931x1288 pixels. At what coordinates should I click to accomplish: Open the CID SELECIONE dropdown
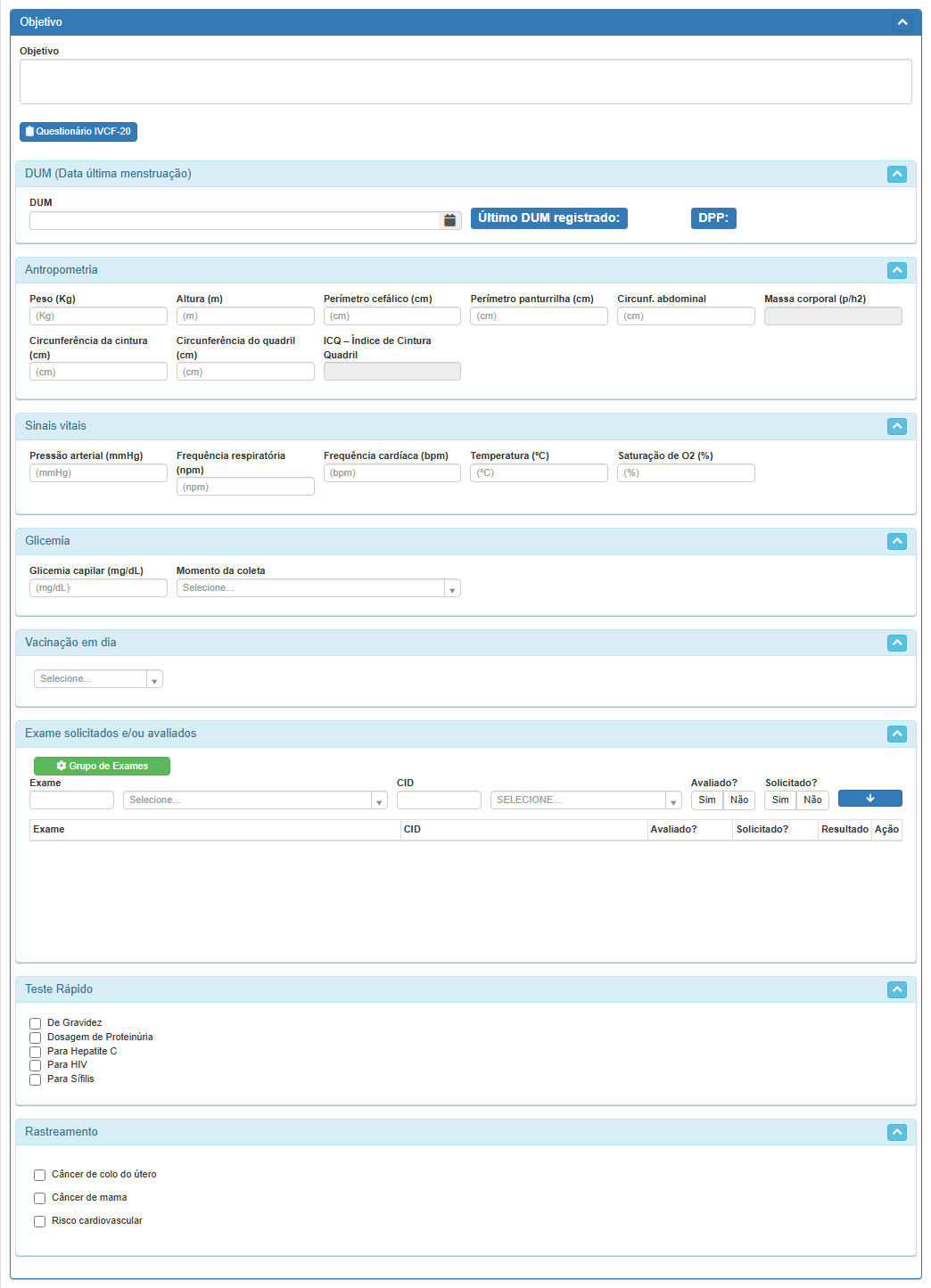[x=585, y=800]
